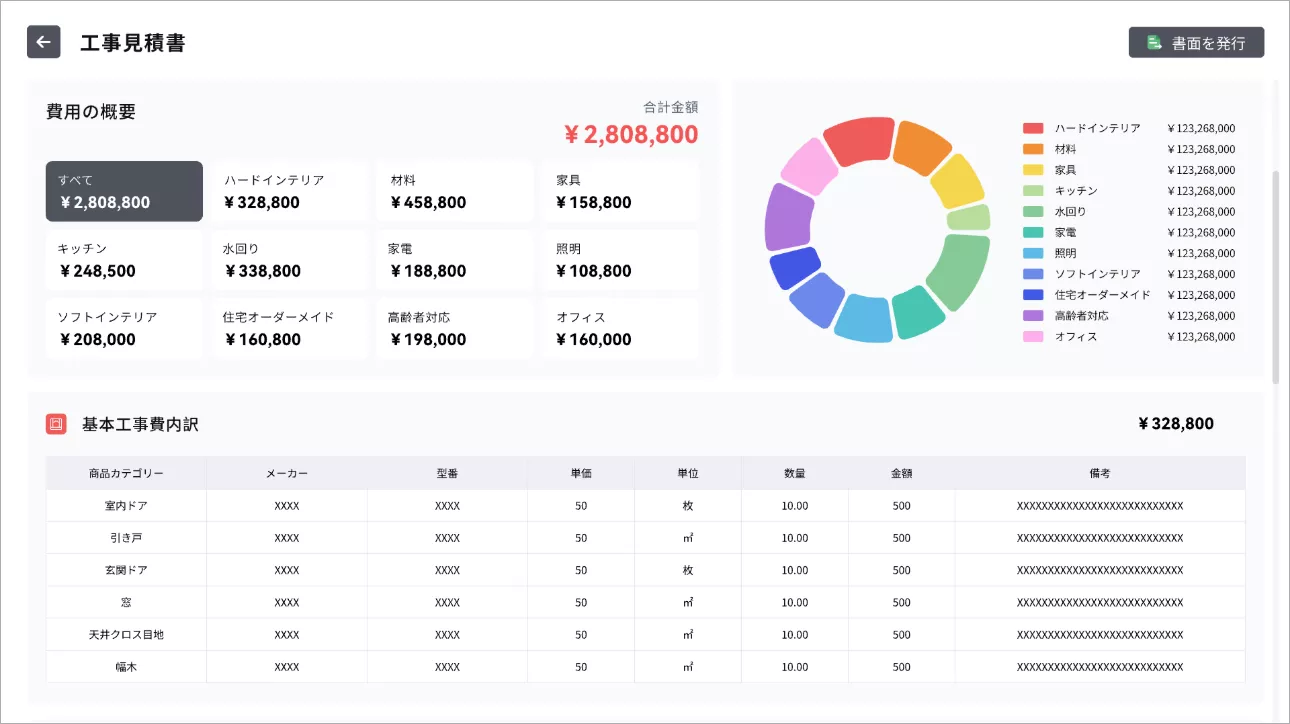1290x724 pixels.
Task: Click the yellow 家具 legend swatch
Action: tap(1033, 170)
